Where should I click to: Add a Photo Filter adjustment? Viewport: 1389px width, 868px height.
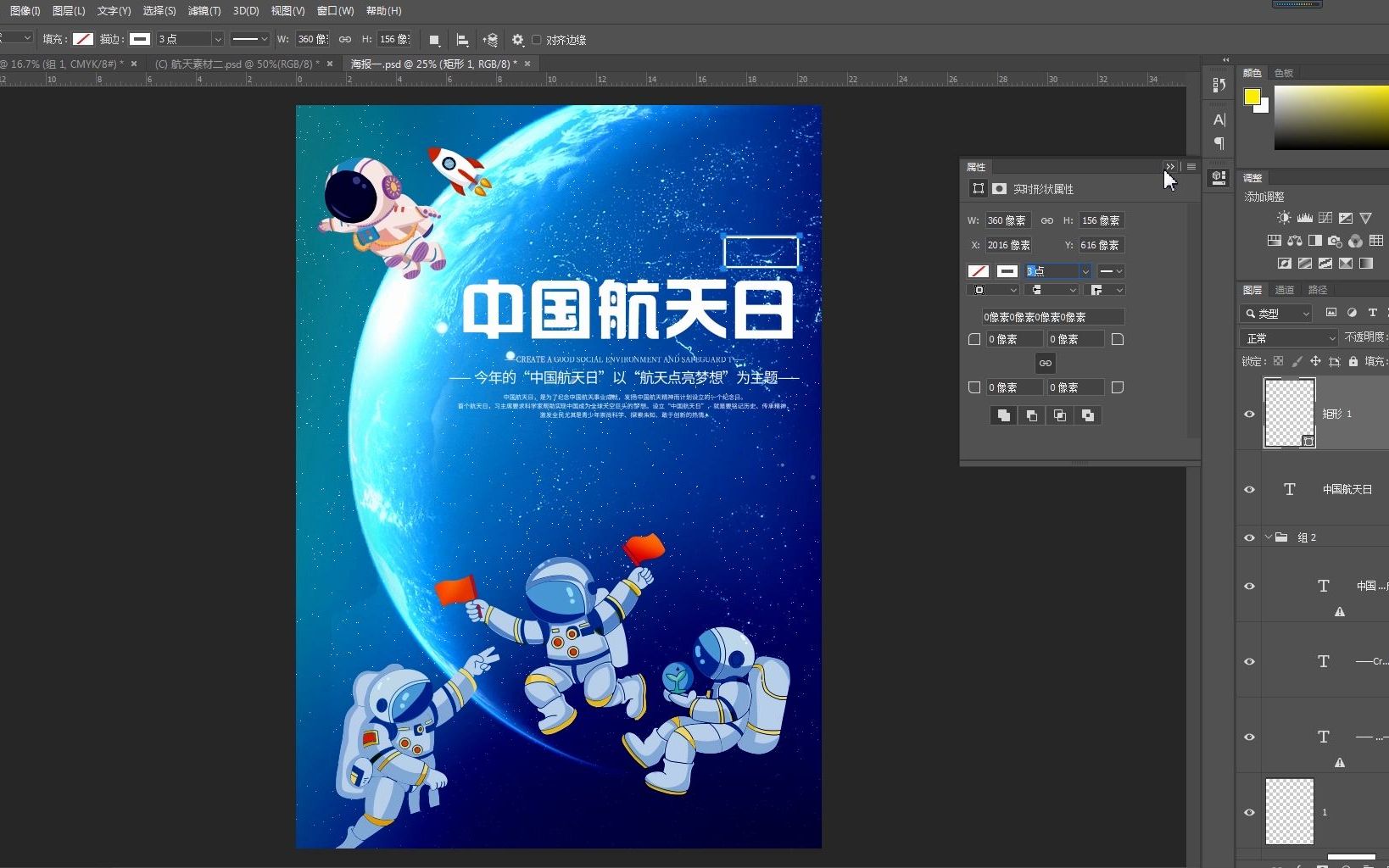[x=1335, y=241]
